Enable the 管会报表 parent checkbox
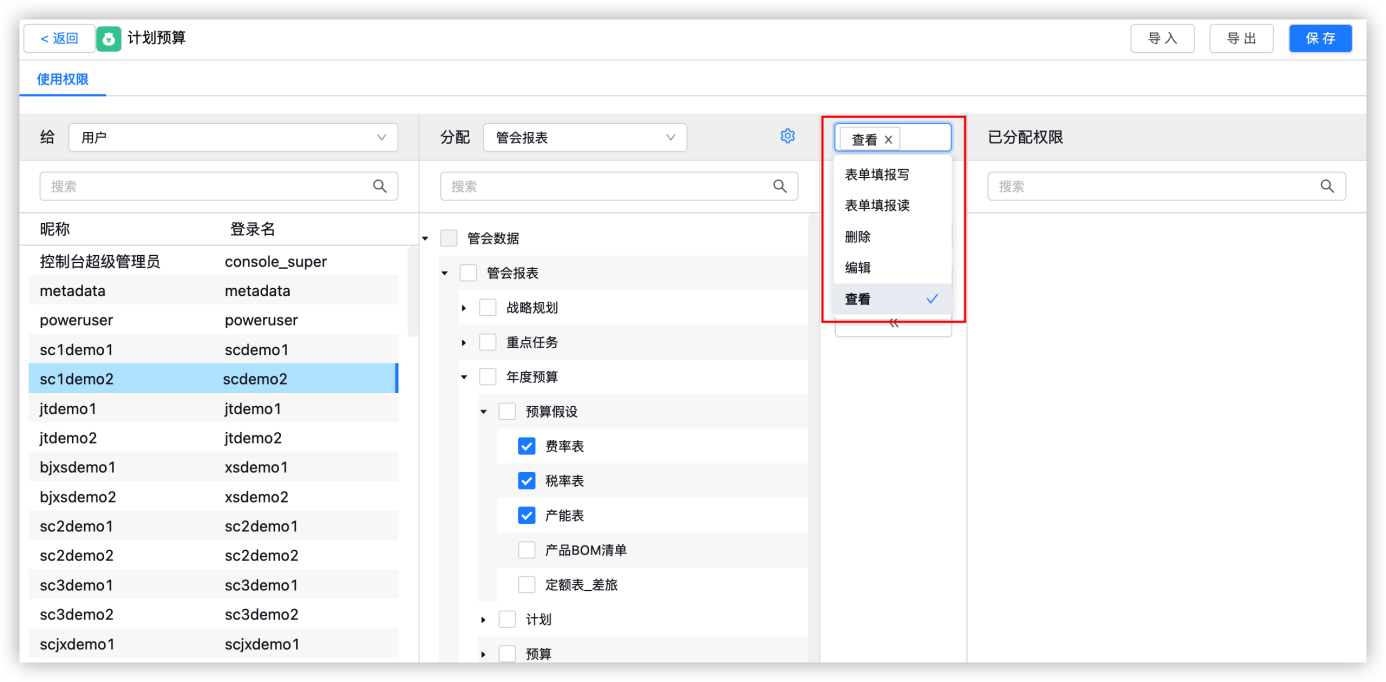Viewport: 1386px width, 682px height. click(x=466, y=272)
